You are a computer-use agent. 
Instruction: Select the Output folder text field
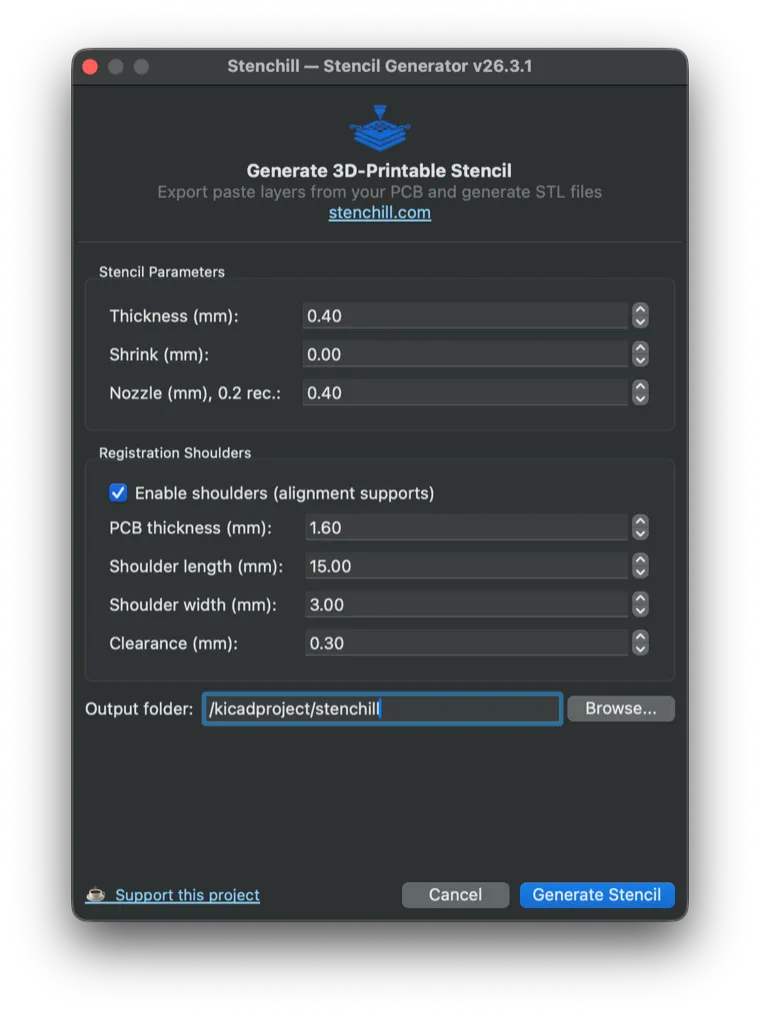point(382,708)
